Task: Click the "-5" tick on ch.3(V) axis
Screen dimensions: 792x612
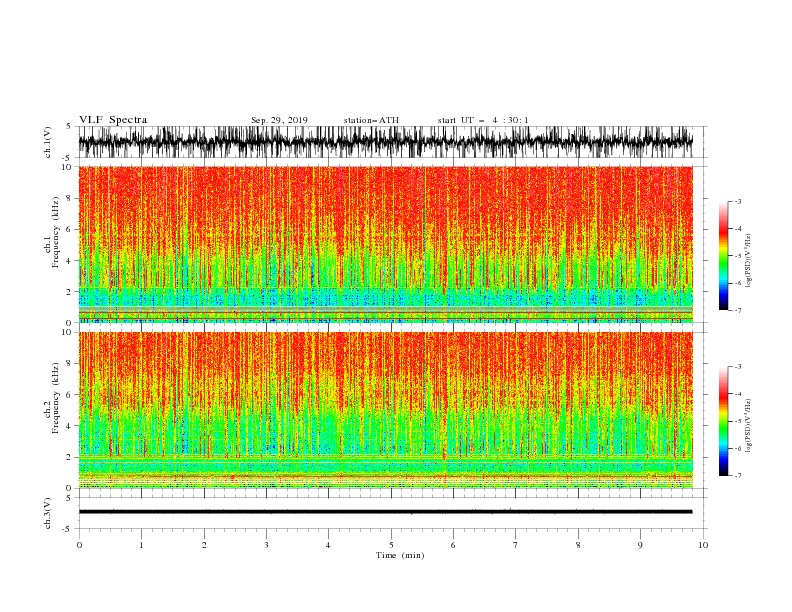Action: pos(68,530)
